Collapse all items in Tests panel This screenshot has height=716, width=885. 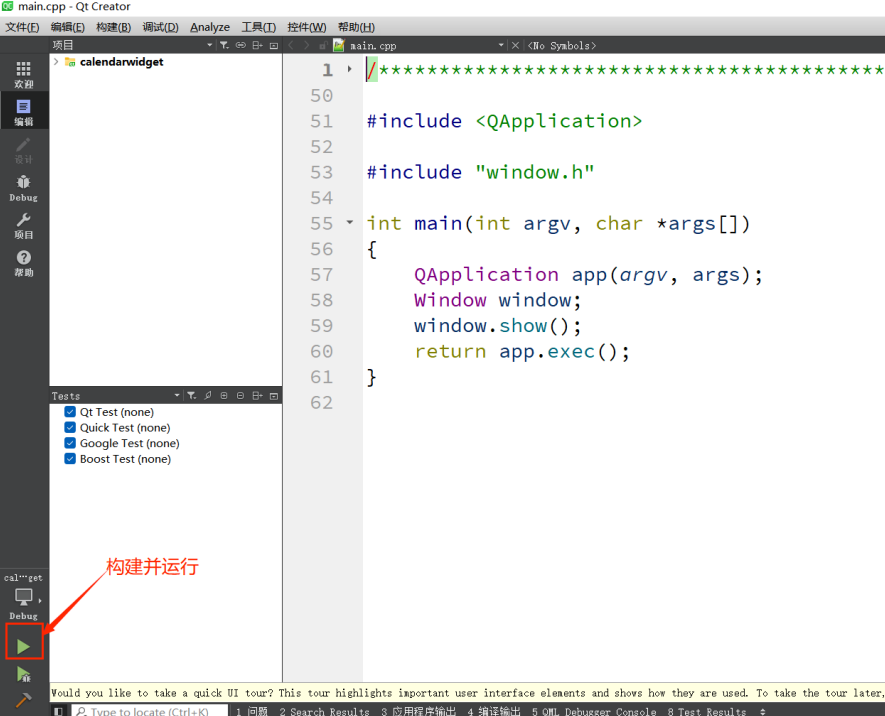click(x=240, y=396)
